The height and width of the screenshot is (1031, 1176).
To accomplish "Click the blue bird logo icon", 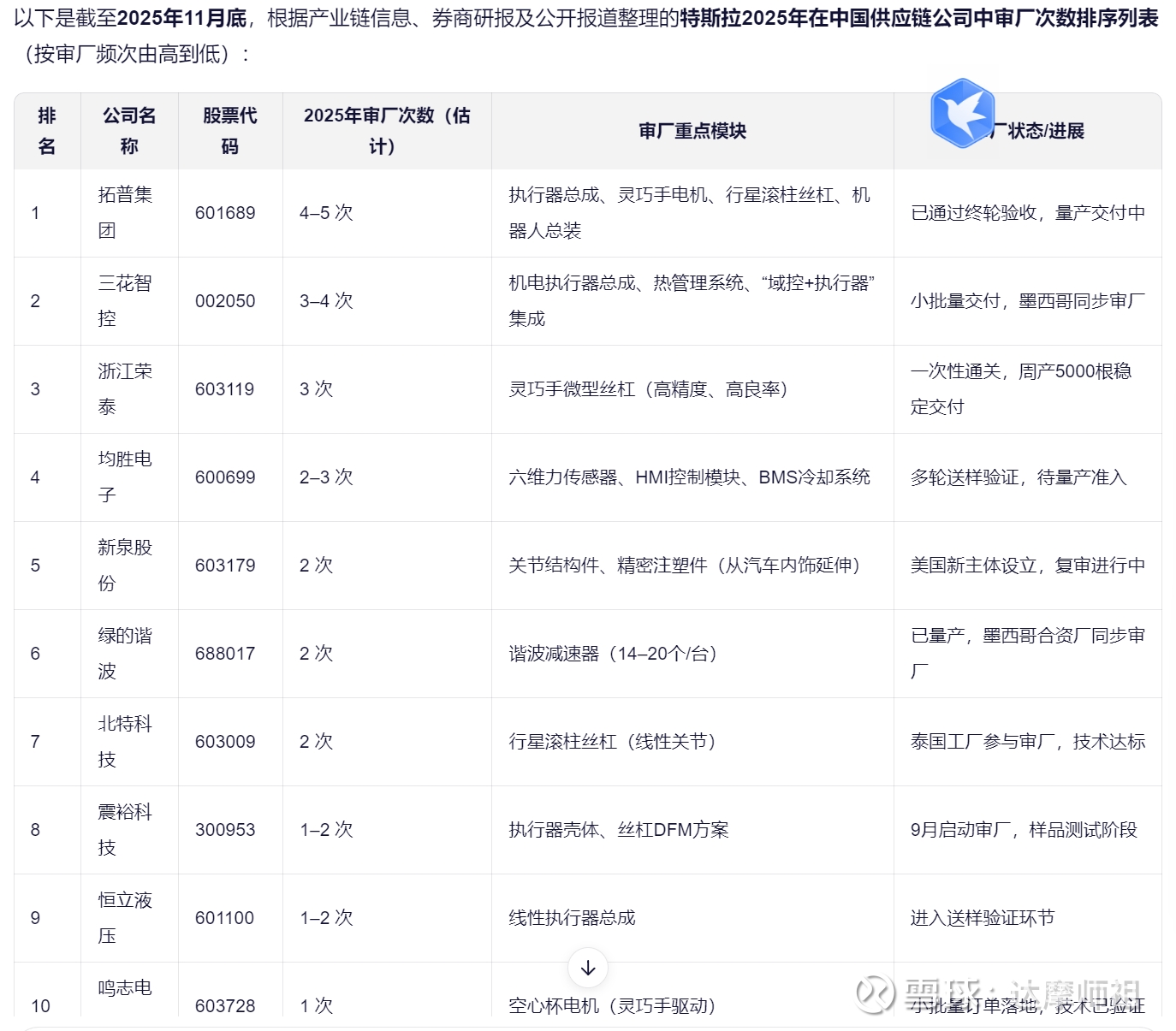I will pyautogui.click(x=962, y=113).
